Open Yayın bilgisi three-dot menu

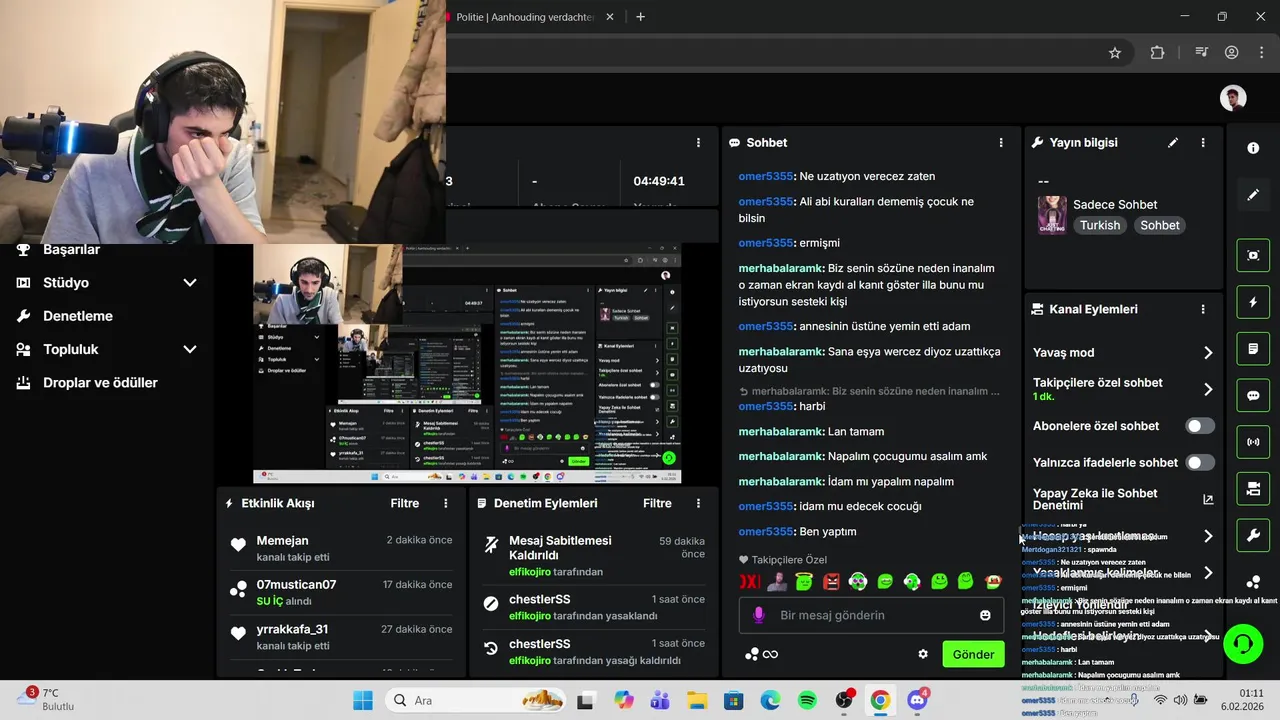1203,143
